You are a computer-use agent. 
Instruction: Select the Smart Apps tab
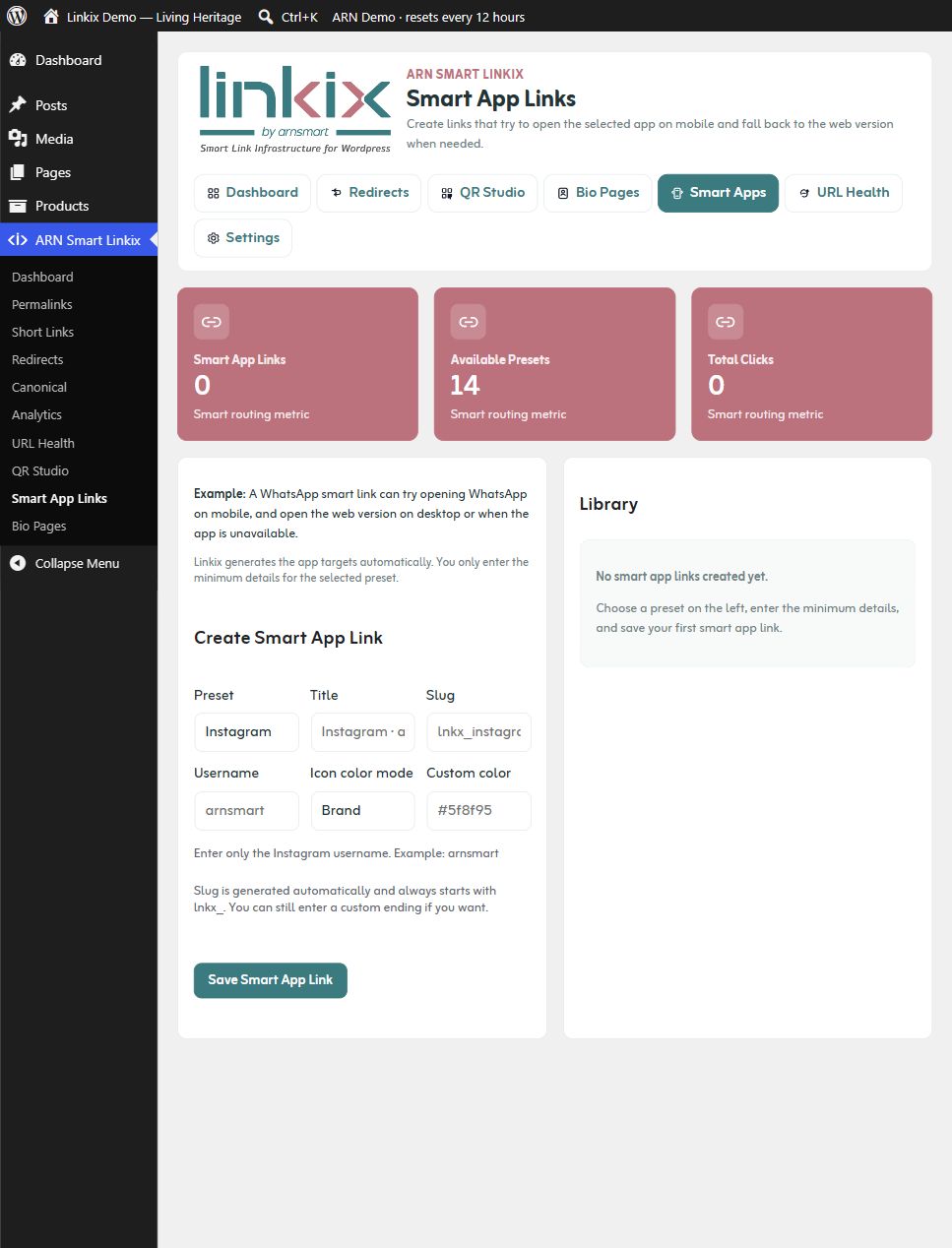point(718,193)
